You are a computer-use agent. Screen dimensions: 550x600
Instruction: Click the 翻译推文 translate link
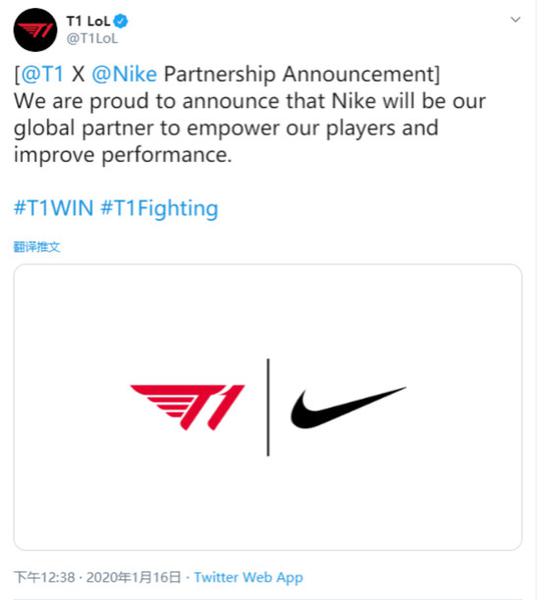pyautogui.click(x=37, y=247)
